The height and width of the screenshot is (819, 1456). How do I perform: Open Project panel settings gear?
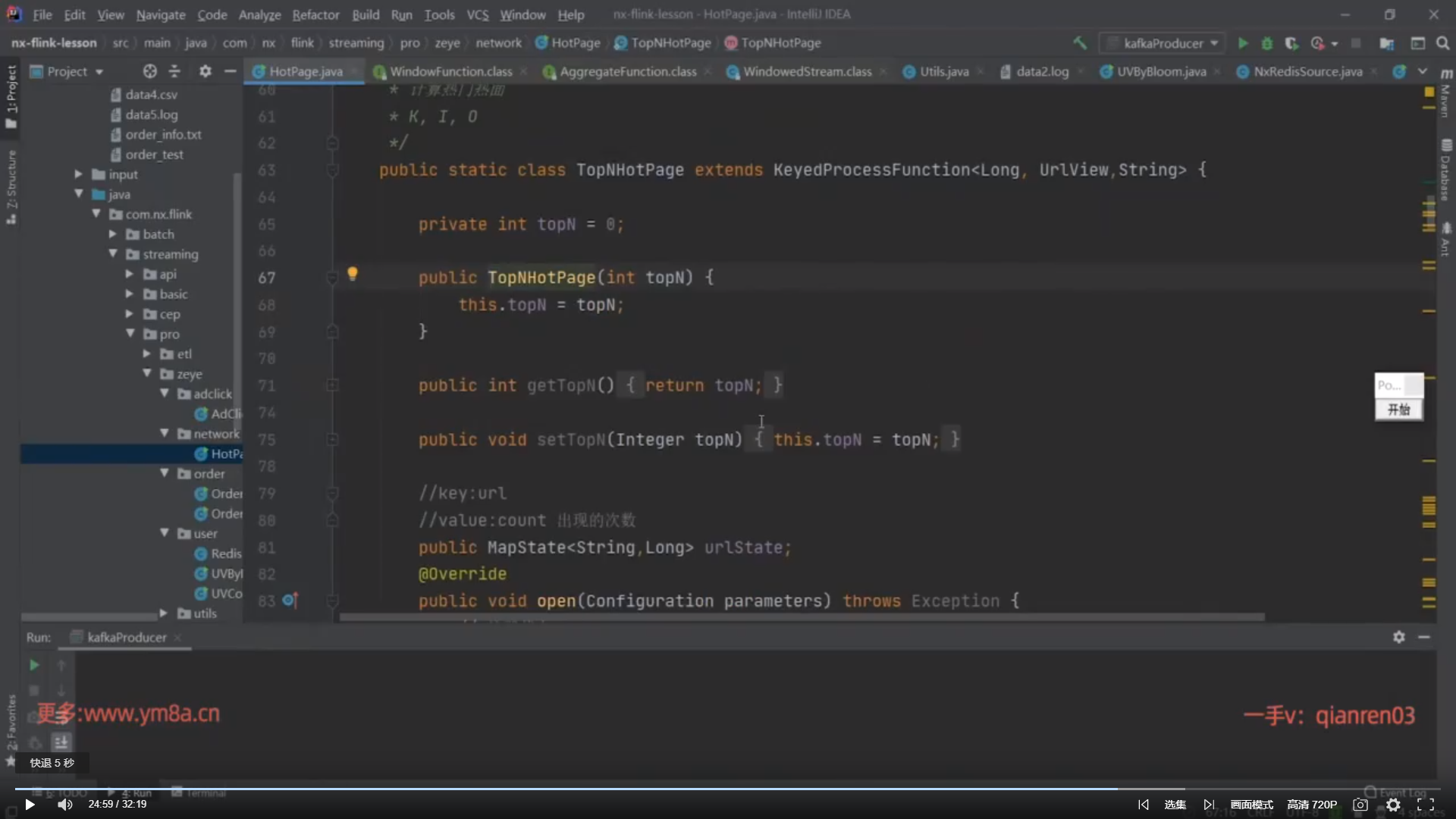[x=205, y=71]
